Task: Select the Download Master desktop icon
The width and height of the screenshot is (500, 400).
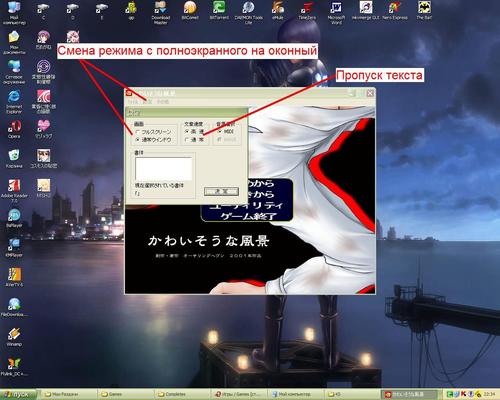Action: (161, 12)
